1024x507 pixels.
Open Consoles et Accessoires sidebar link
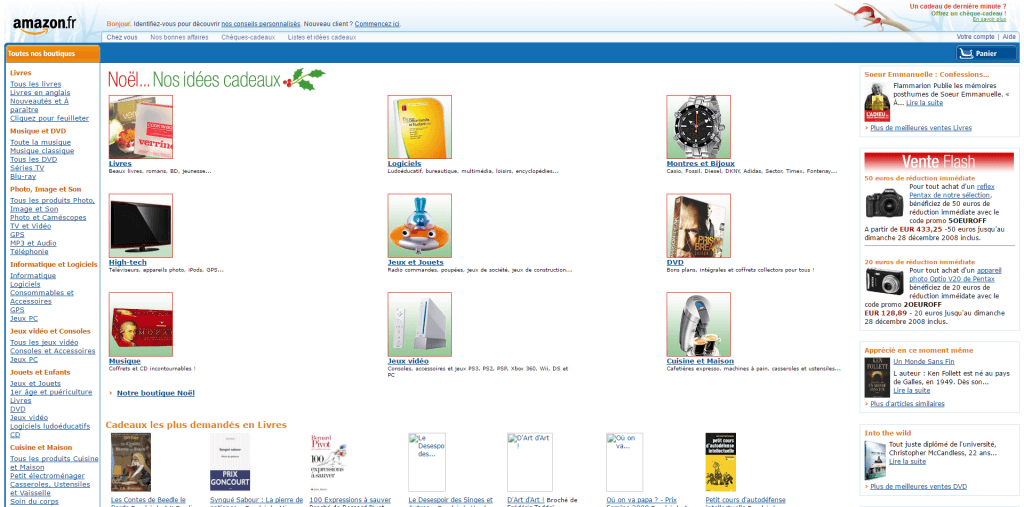click(x=52, y=351)
